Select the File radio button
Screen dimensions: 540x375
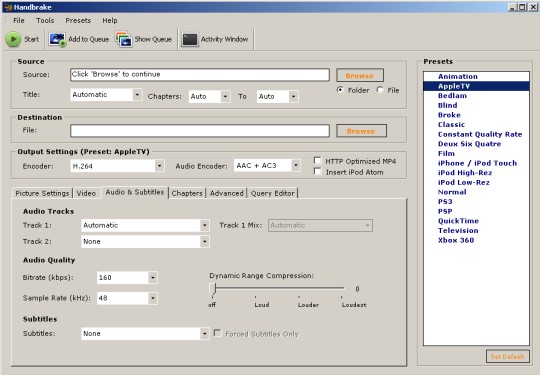pyautogui.click(x=380, y=90)
